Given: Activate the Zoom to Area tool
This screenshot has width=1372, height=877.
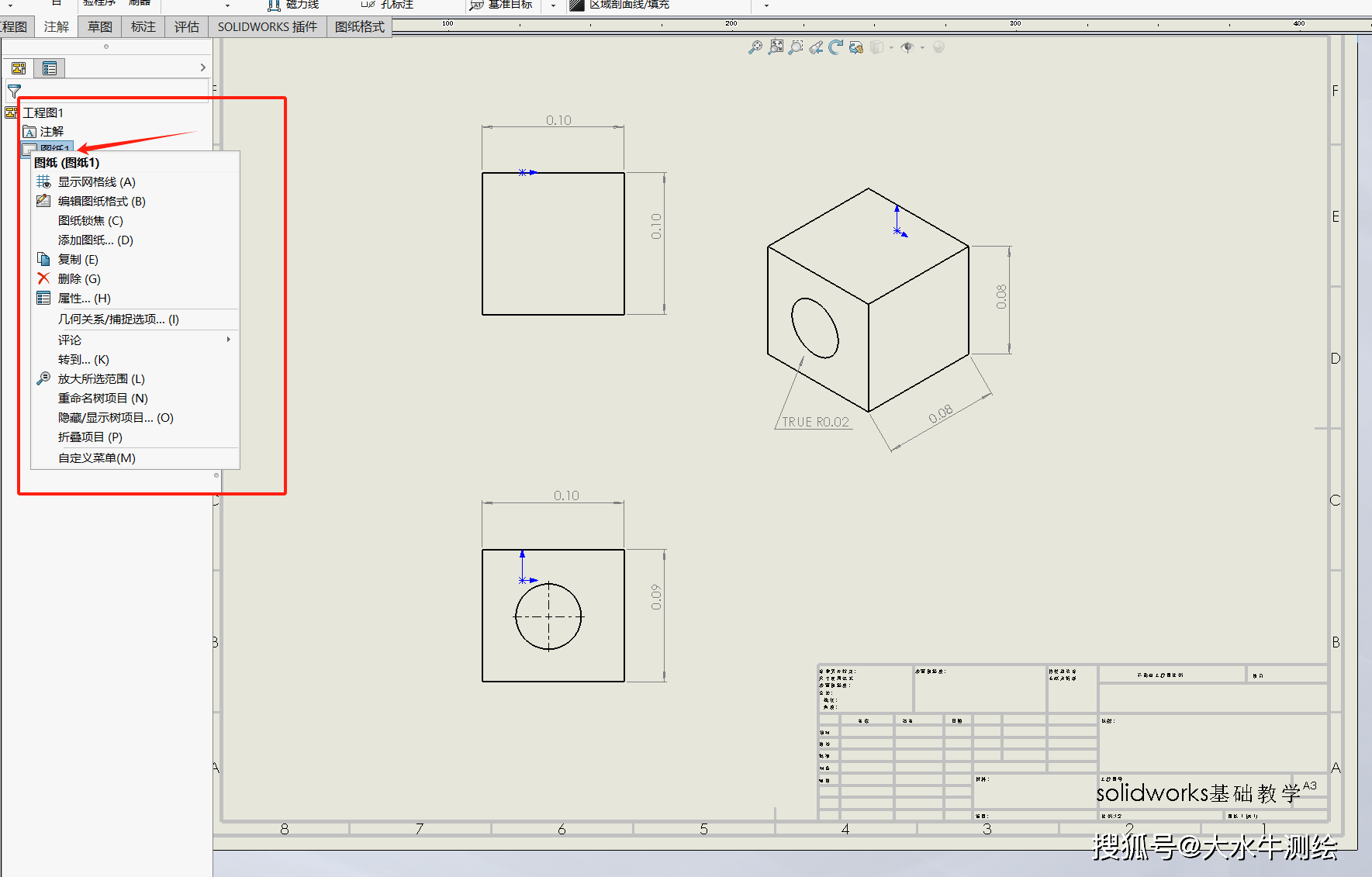Looking at the screenshot, I should tap(795, 47).
